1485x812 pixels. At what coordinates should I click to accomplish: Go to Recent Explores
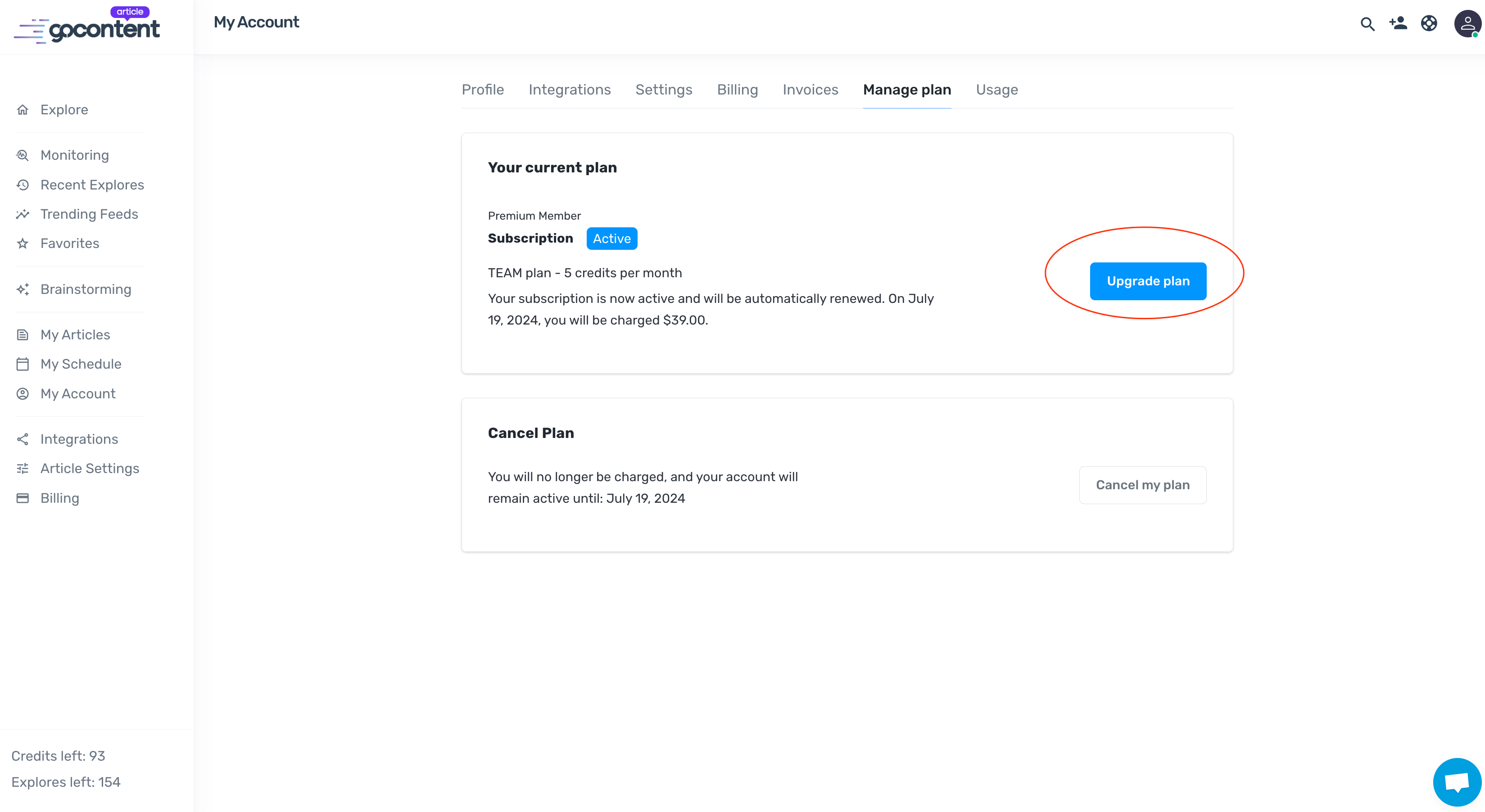[92, 185]
